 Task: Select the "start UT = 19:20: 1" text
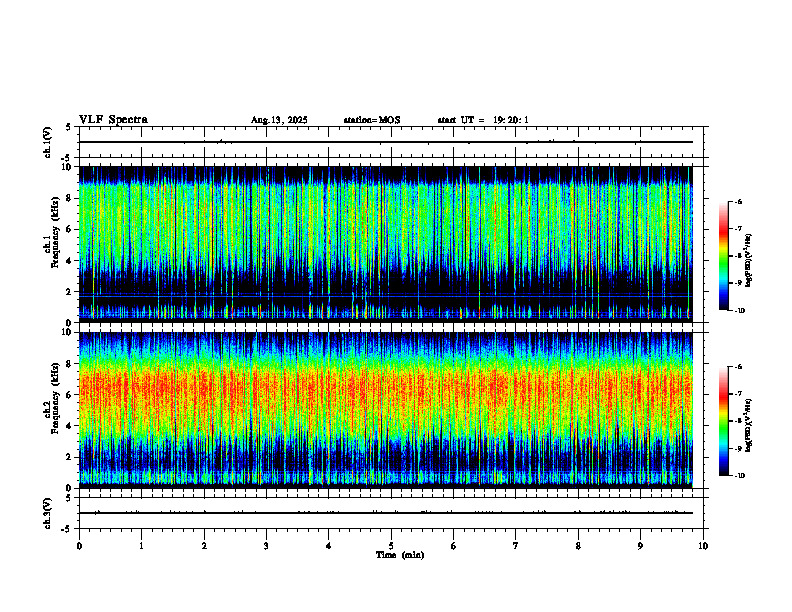point(483,120)
